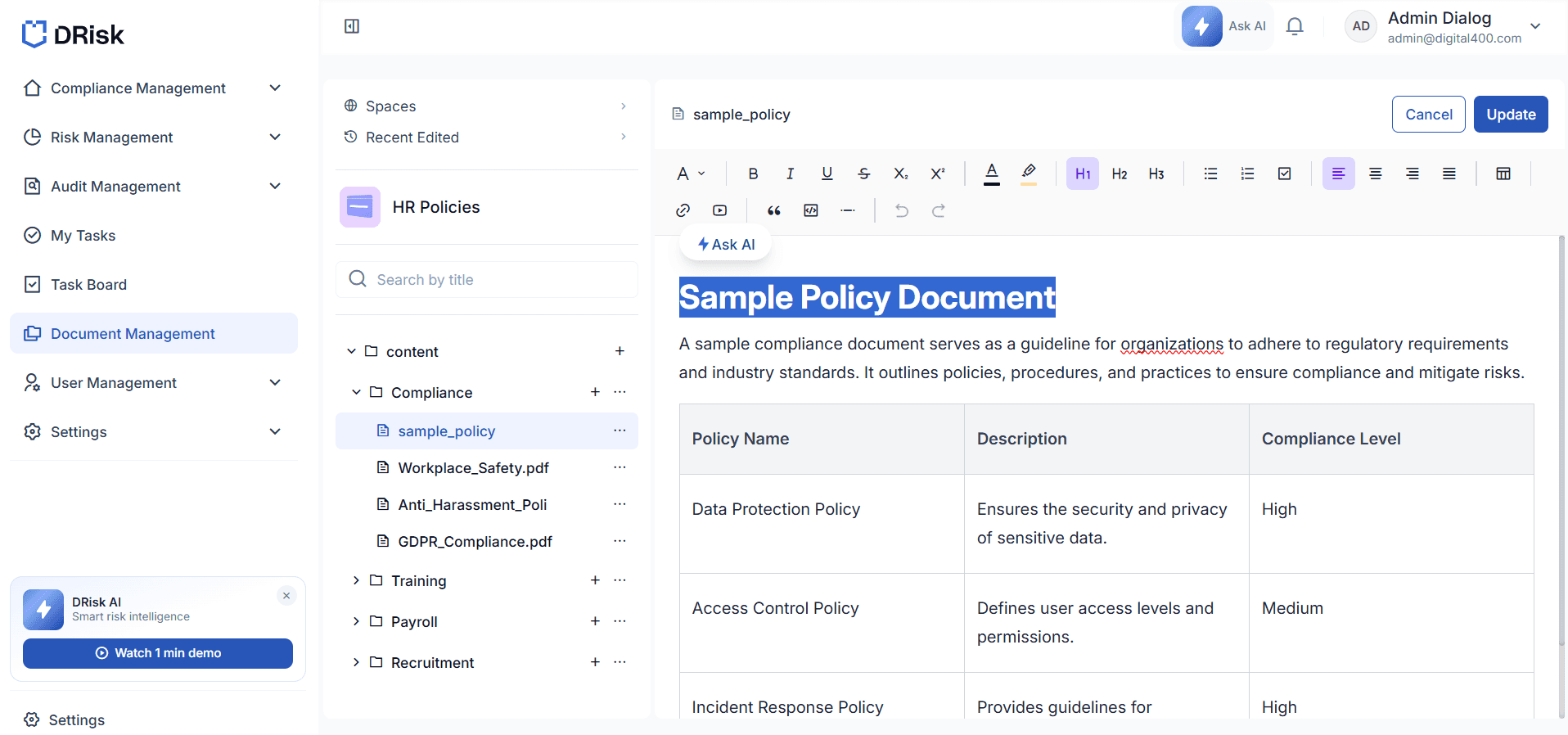Toggle the sidebar collapse icon

[352, 26]
